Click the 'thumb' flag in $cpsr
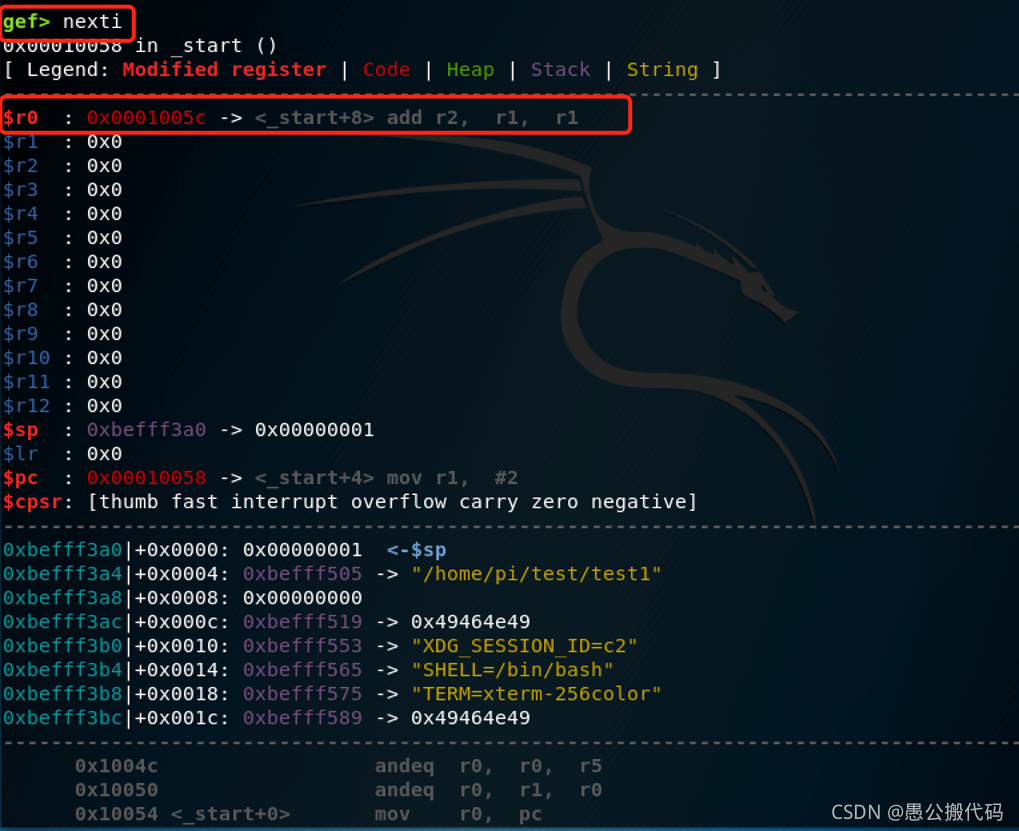The height and width of the screenshot is (831, 1019). pyautogui.click(x=128, y=502)
